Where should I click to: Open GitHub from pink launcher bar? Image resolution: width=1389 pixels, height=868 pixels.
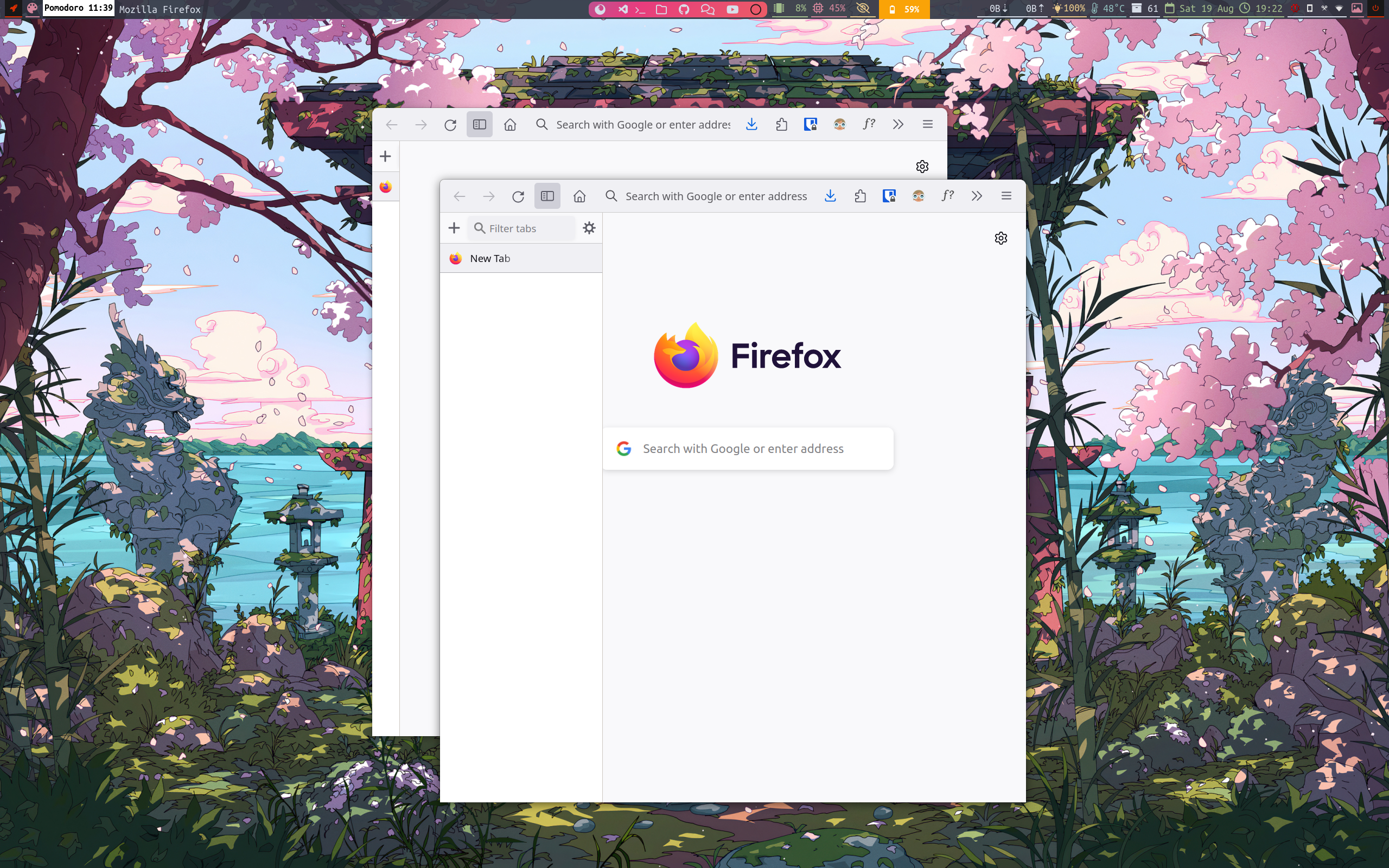(x=684, y=9)
